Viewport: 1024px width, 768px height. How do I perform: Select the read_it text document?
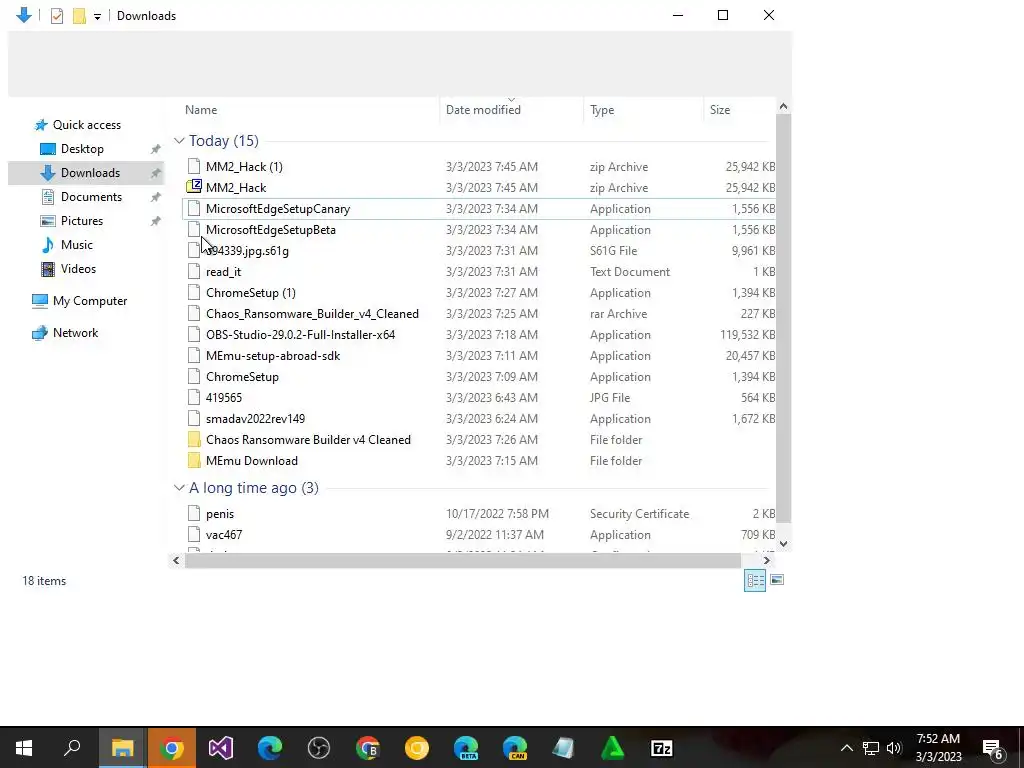click(x=479, y=272)
